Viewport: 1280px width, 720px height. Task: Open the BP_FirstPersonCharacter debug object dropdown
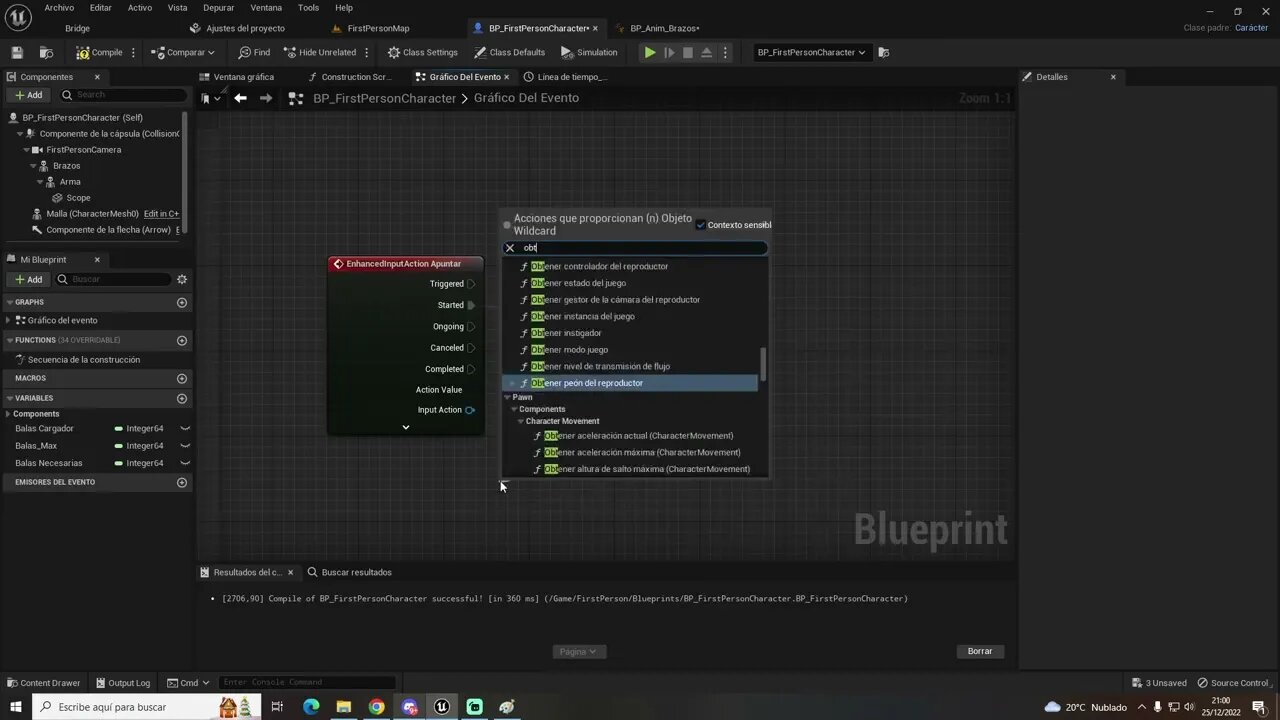point(811,52)
